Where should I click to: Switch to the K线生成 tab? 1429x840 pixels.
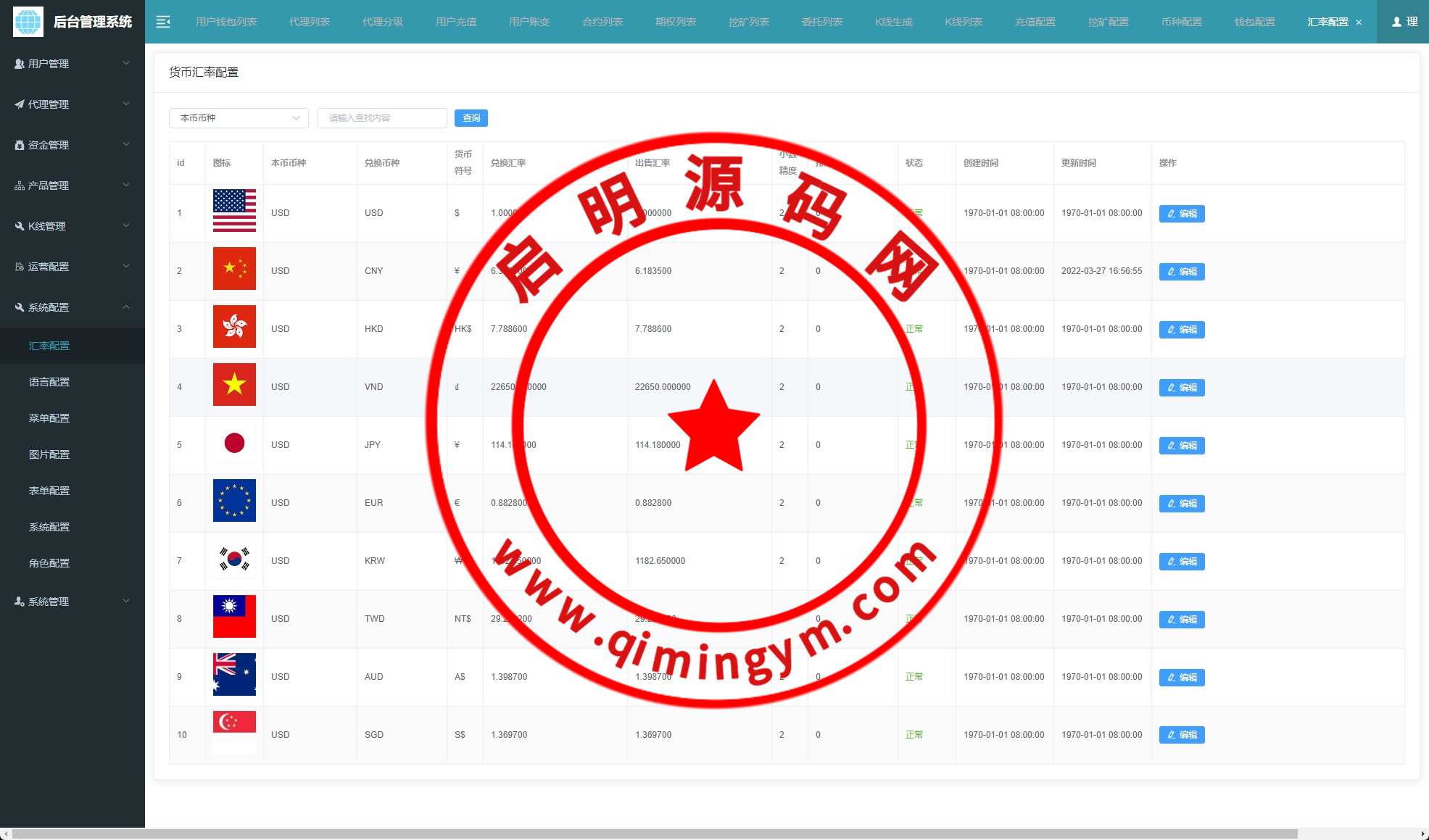point(893,22)
